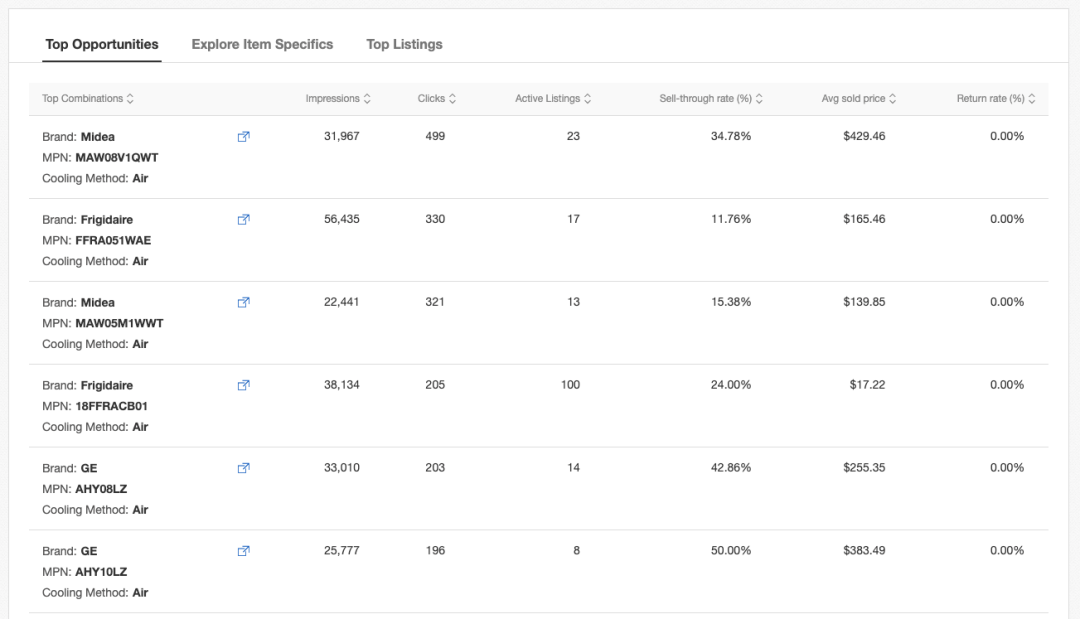Viewport: 1080px width, 619px height.
Task: Open external link for GE AHY10LZ
Action: point(243,550)
